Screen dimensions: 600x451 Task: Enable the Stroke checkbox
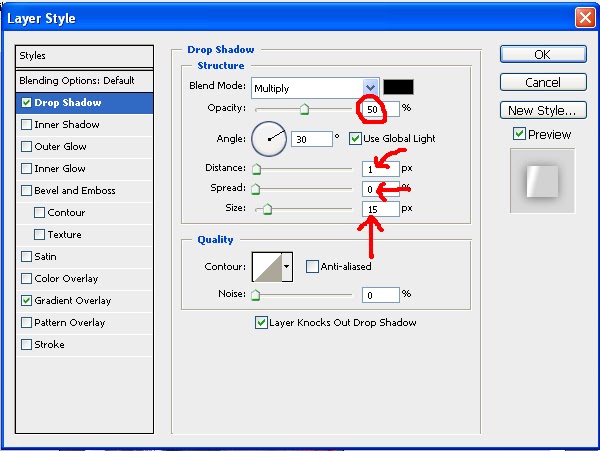[x=26, y=344]
